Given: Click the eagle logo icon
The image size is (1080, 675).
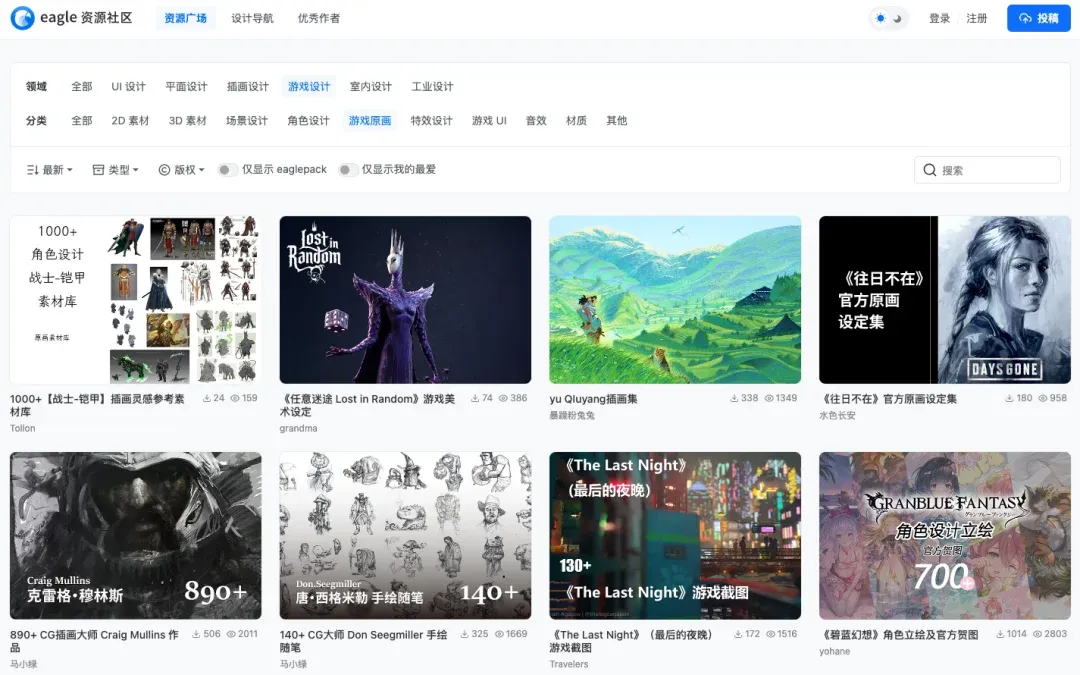Looking at the screenshot, I should pyautogui.click(x=22, y=18).
